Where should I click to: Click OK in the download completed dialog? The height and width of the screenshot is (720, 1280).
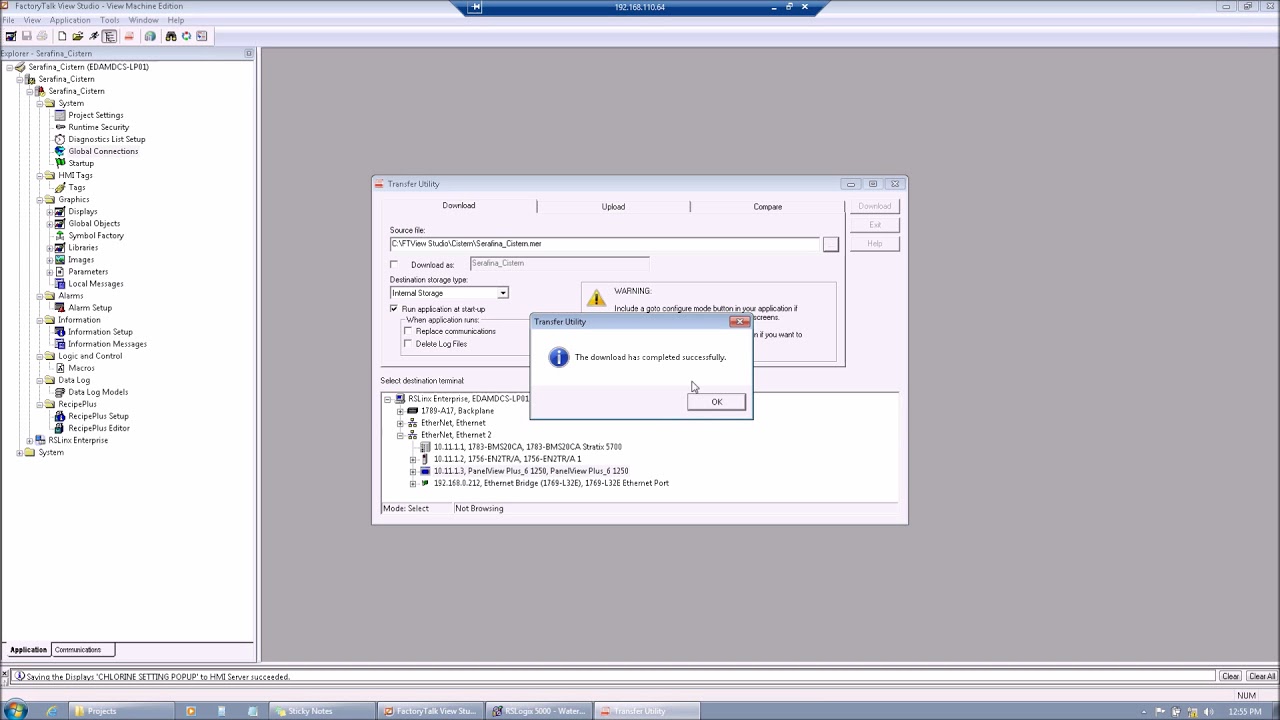[x=716, y=402]
